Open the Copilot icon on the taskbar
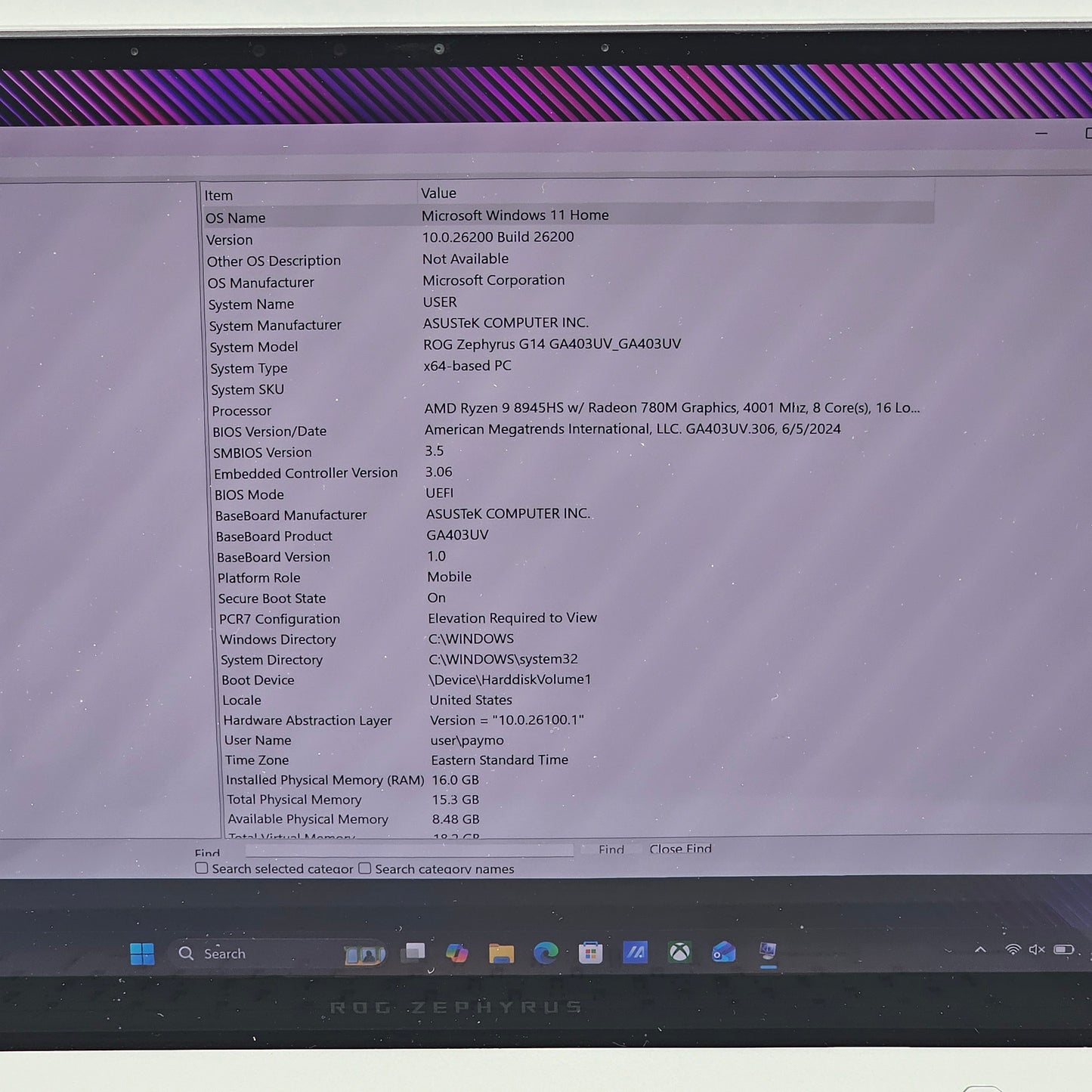 coord(456,952)
